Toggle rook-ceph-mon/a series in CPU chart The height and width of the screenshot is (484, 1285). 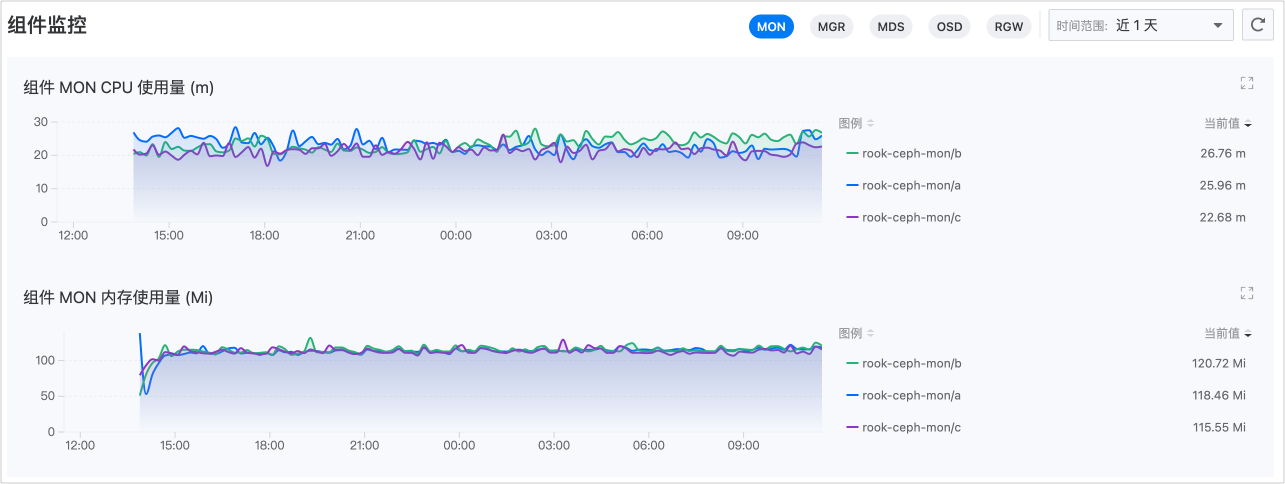point(911,185)
